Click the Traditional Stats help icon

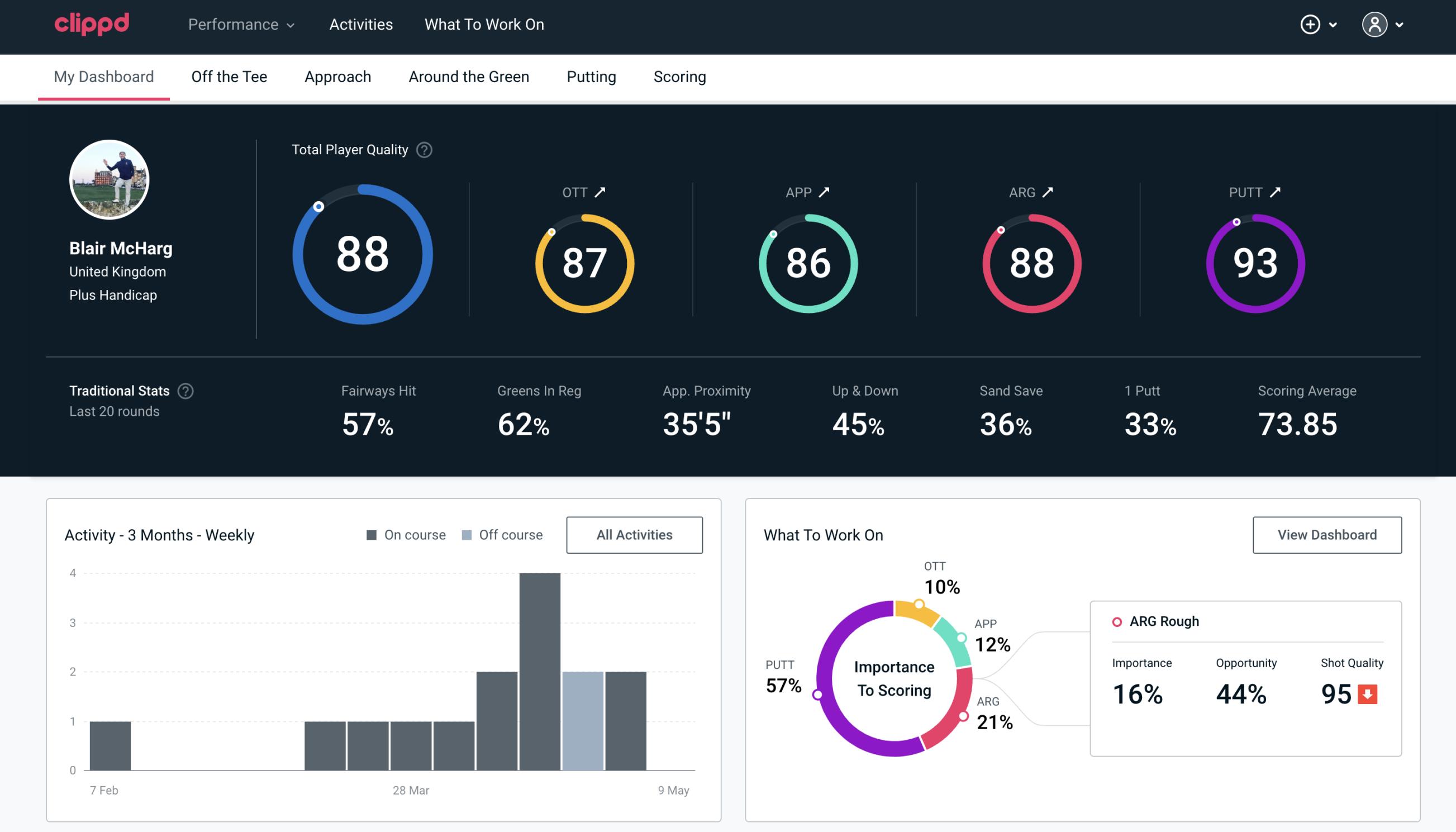tap(185, 390)
